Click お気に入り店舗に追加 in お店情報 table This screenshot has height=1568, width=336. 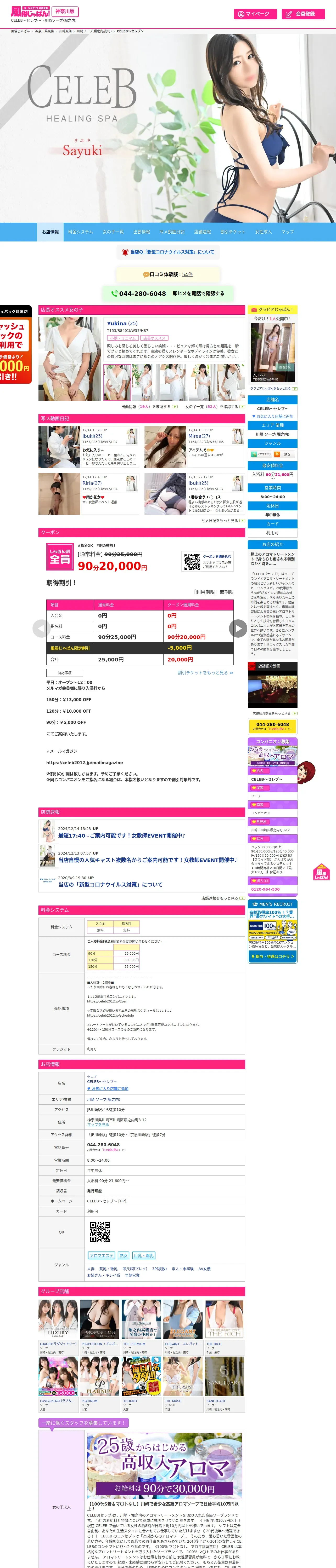tap(108, 1088)
